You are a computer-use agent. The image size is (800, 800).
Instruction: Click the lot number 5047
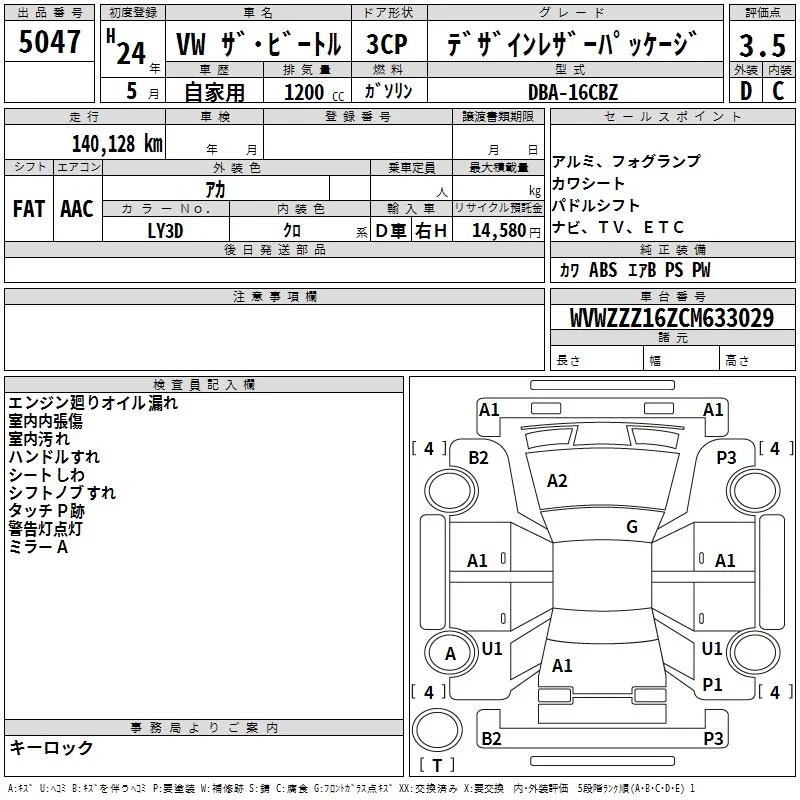click(x=49, y=42)
